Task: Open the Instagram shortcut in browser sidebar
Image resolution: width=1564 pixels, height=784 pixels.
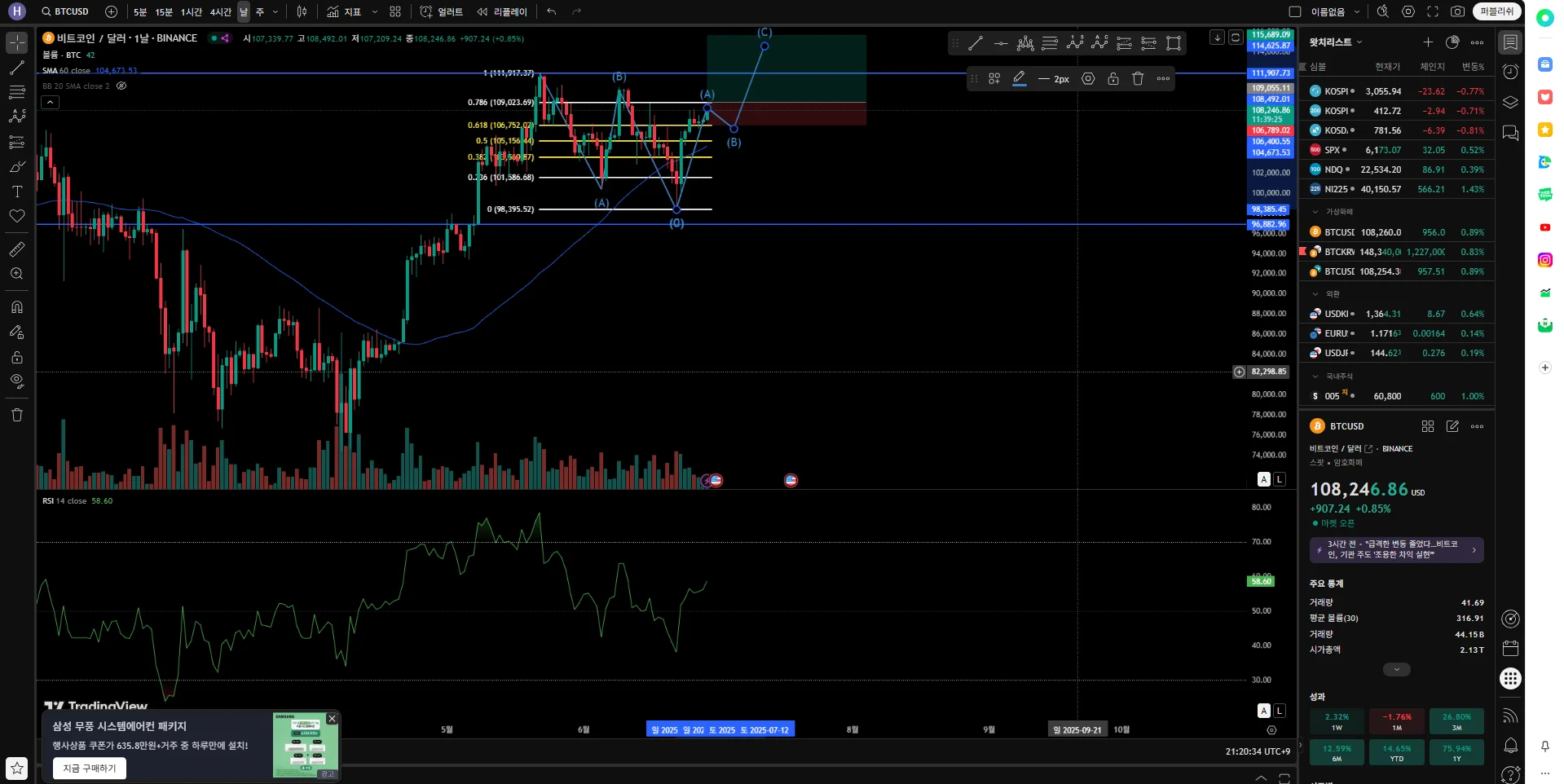Action: [1545, 260]
